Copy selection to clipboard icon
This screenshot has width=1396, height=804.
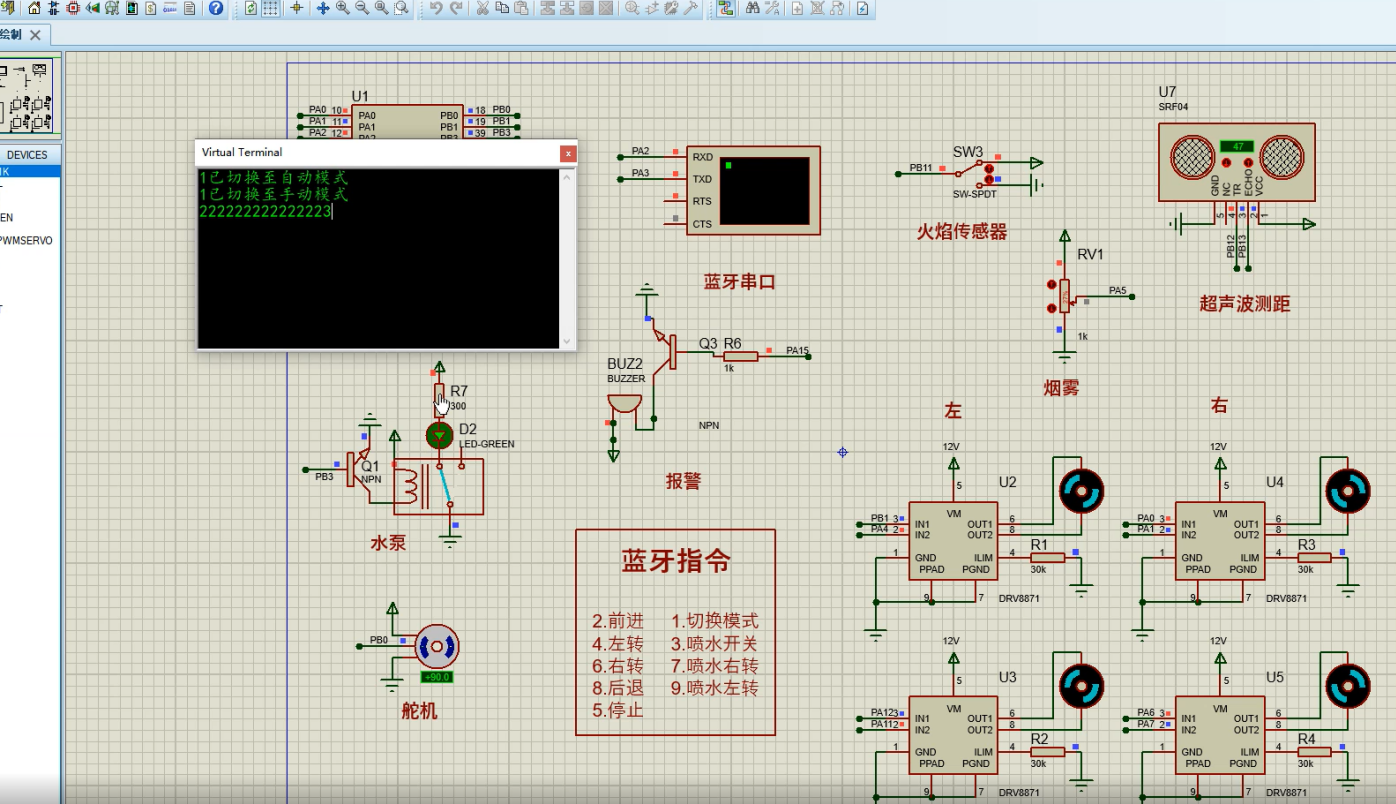pos(502,8)
